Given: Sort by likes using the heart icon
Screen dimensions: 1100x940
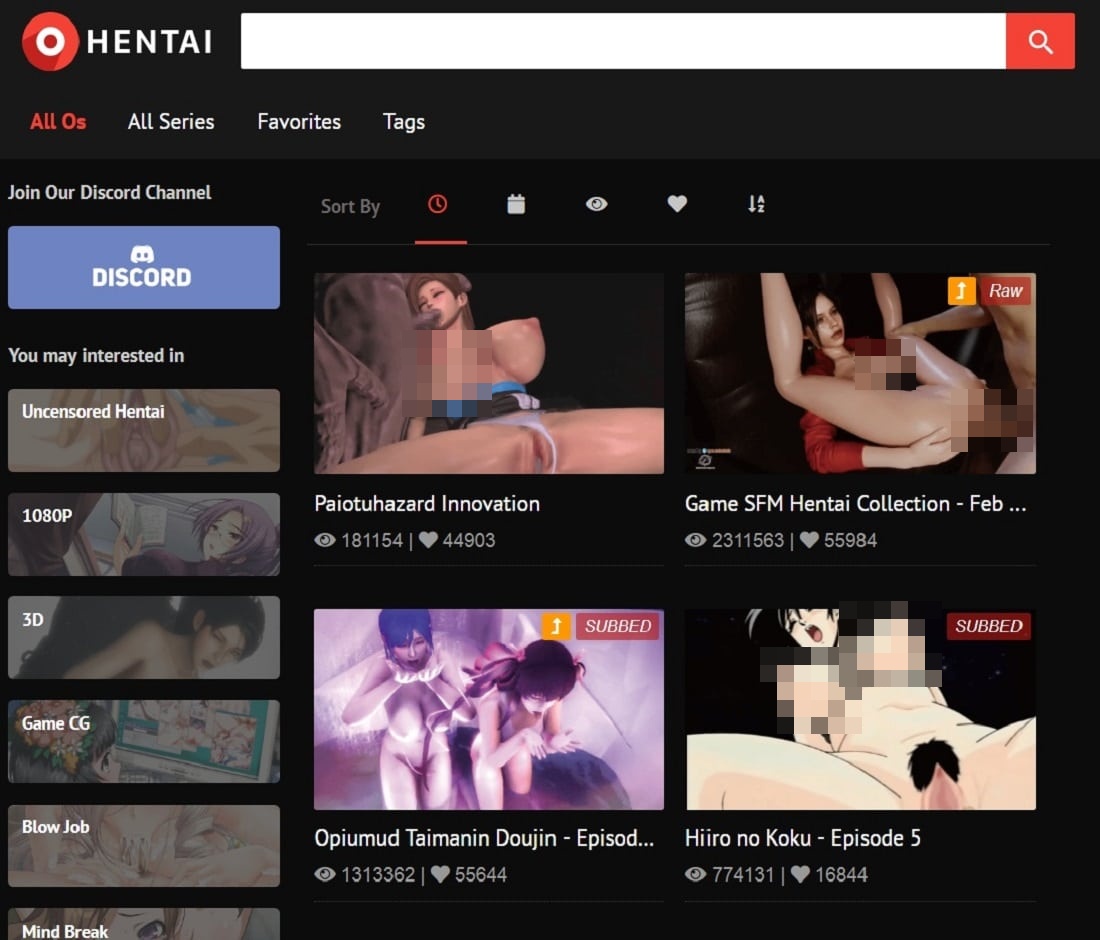Looking at the screenshot, I should 677,205.
